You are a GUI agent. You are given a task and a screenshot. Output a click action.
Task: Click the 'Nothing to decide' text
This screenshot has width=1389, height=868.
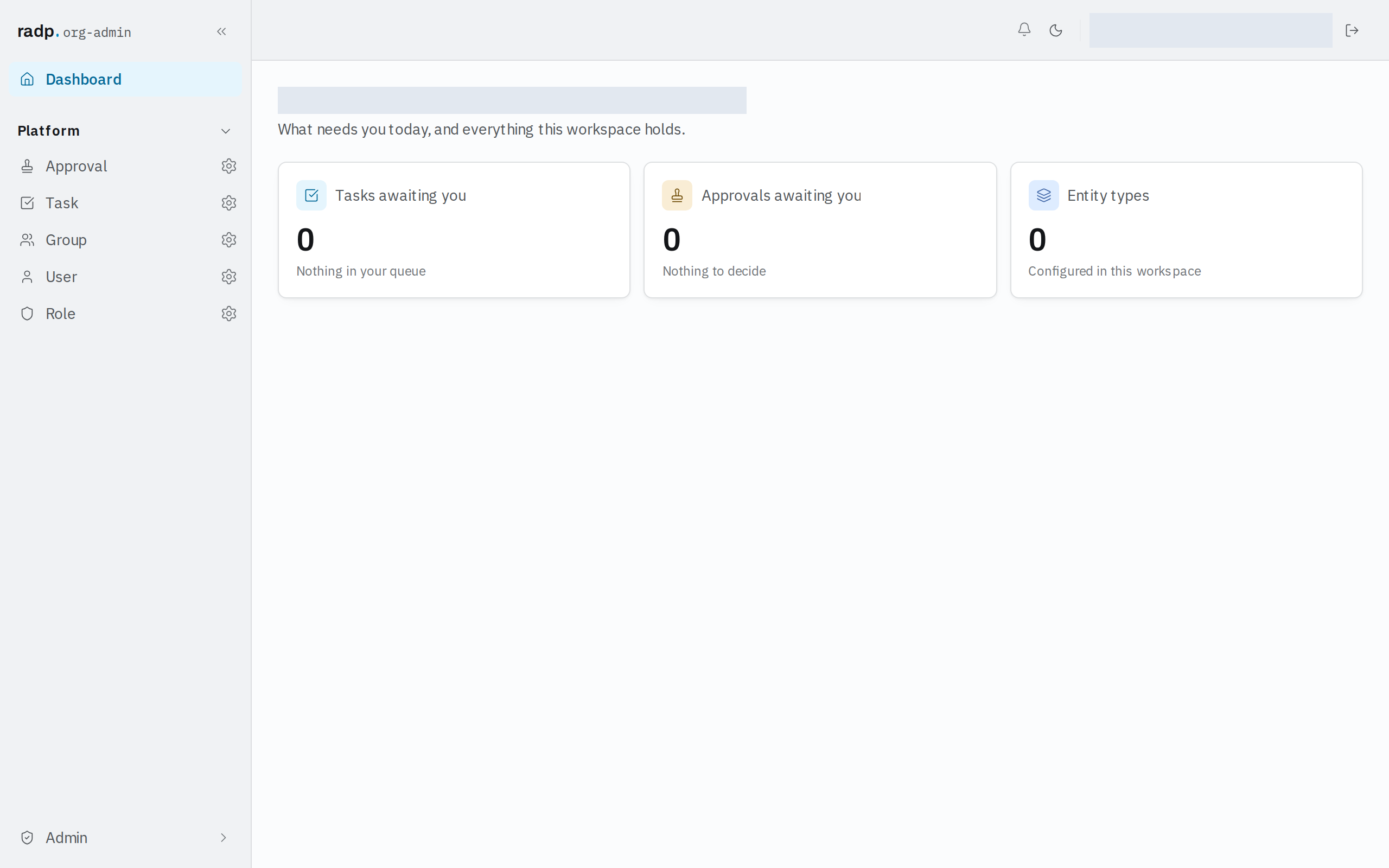point(714,271)
